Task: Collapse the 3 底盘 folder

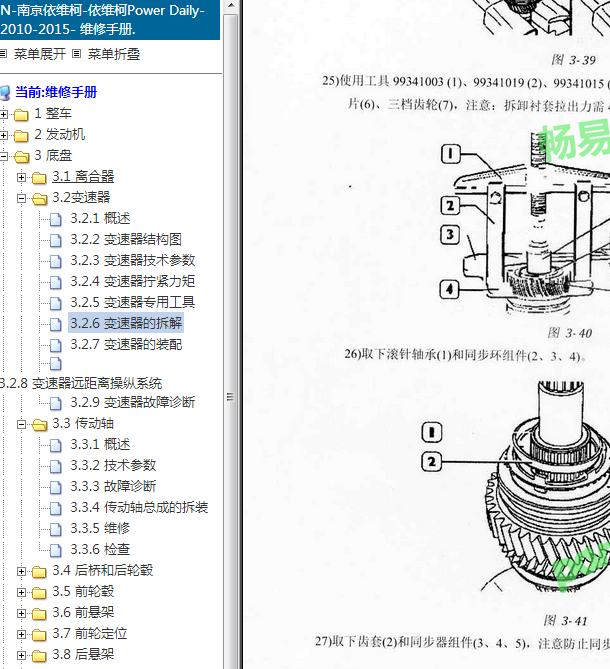Action: [x=4, y=156]
